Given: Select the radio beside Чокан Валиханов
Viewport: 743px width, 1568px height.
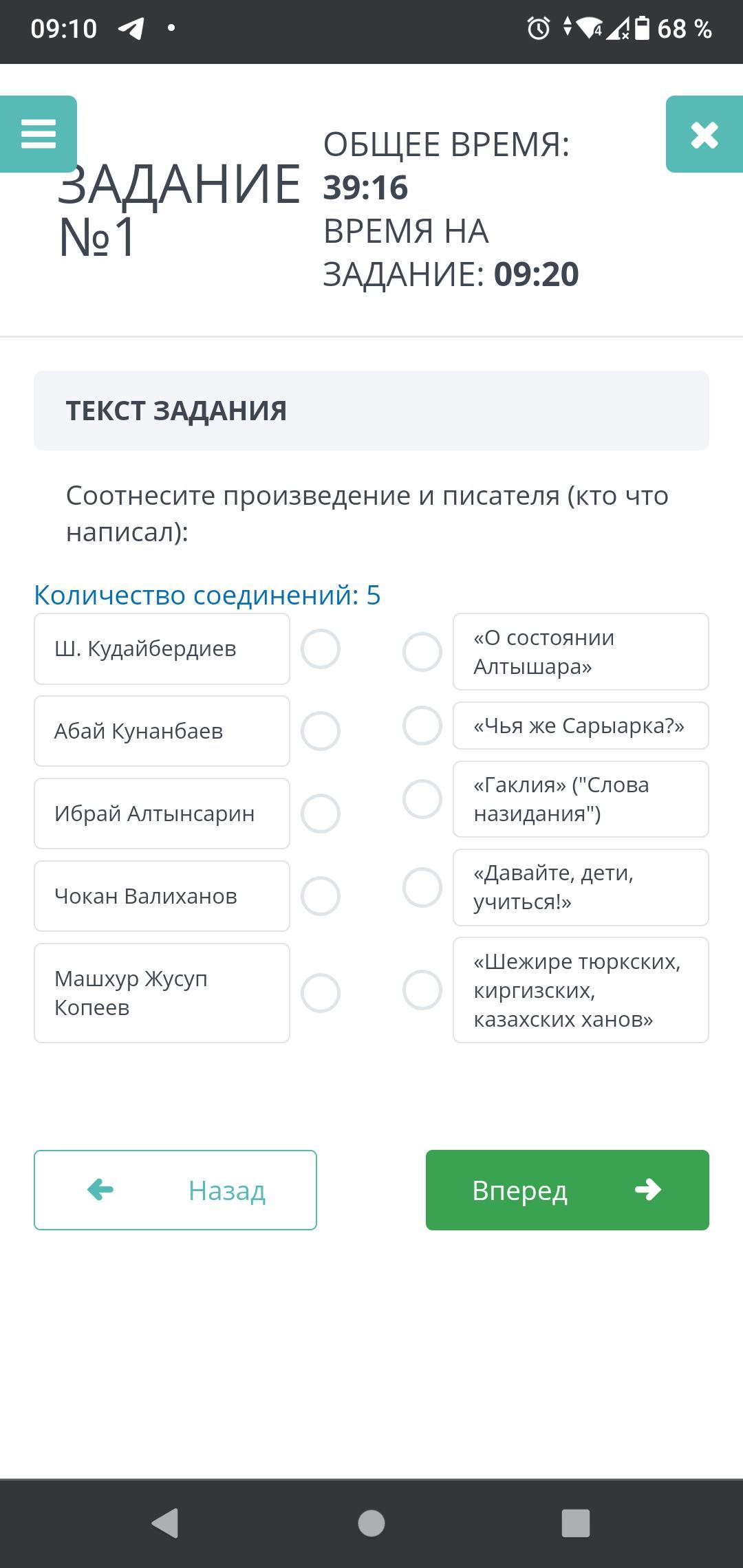Looking at the screenshot, I should coord(321,896).
